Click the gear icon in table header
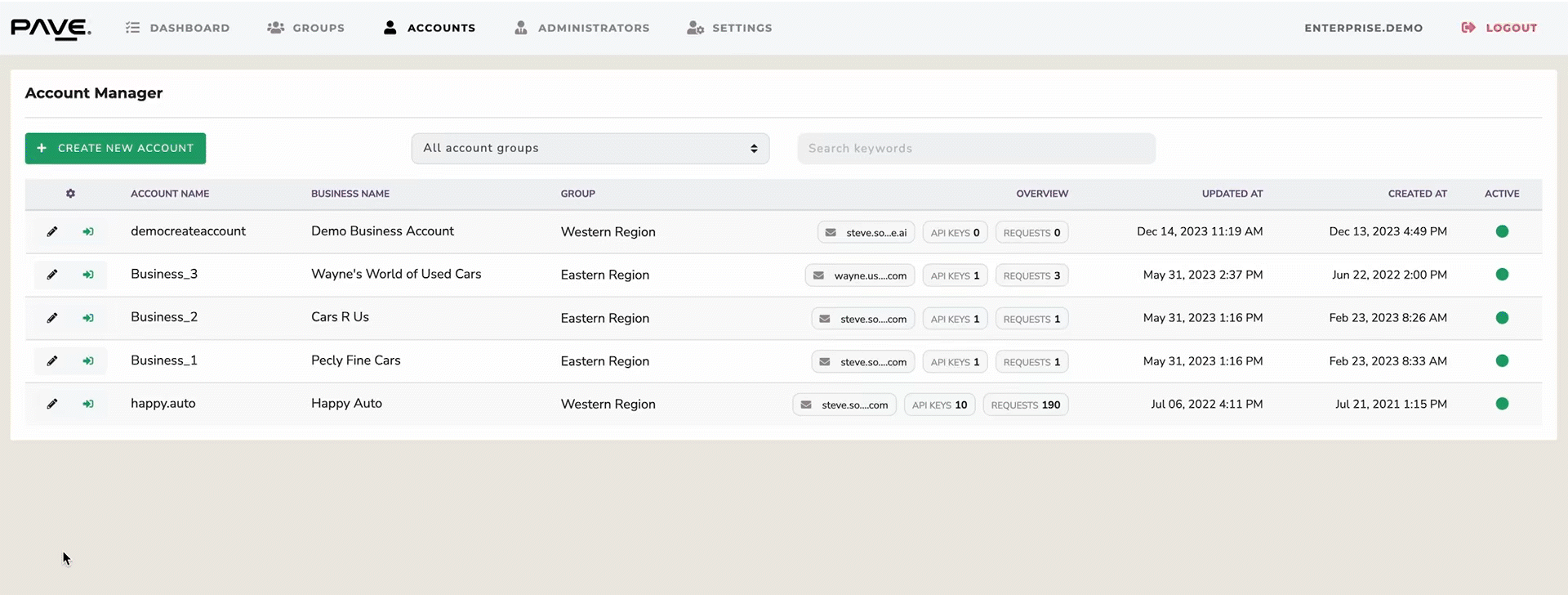The image size is (1568, 595). click(x=70, y=194)
